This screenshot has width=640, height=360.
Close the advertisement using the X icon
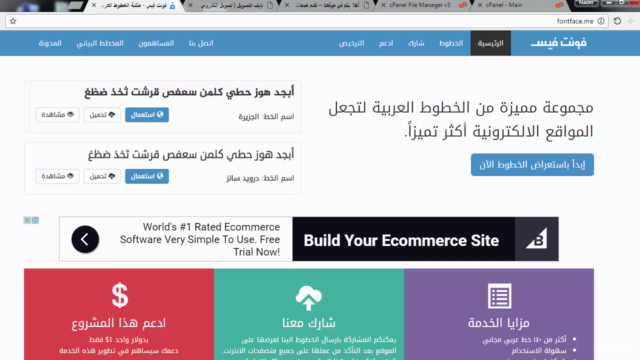[27, 220]
